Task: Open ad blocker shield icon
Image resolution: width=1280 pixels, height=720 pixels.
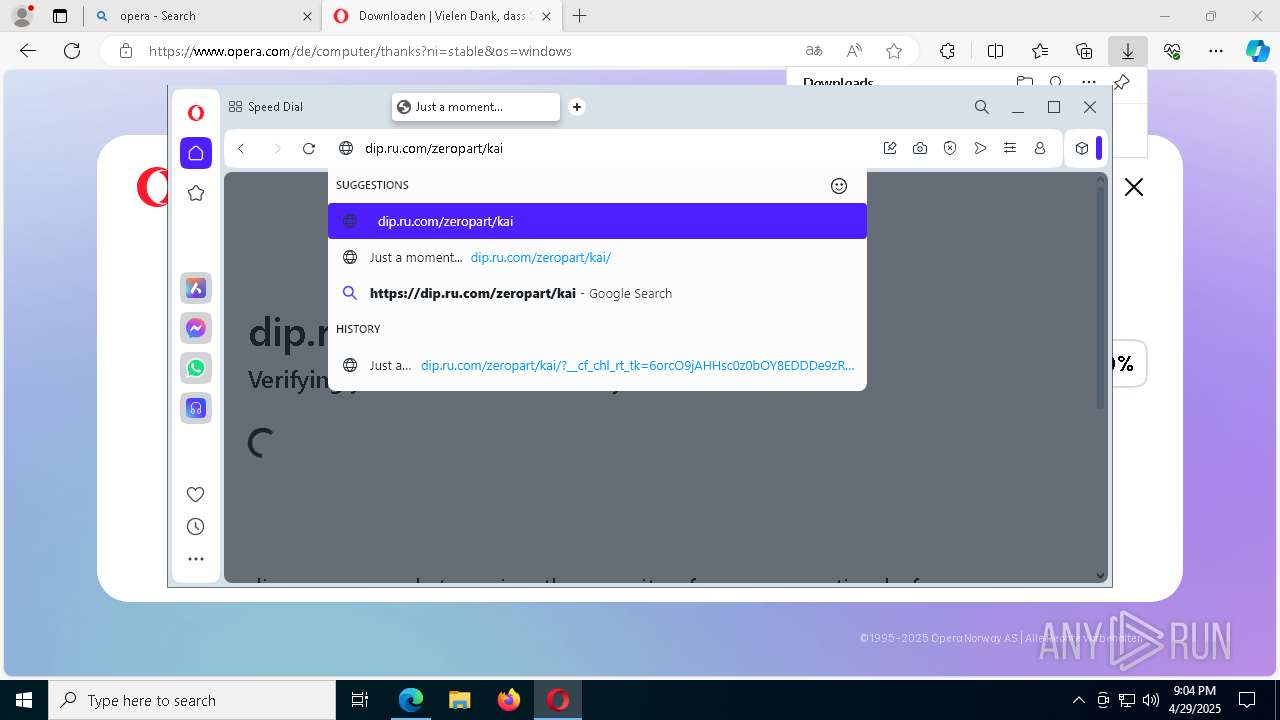Action: (x=950, y=148)
